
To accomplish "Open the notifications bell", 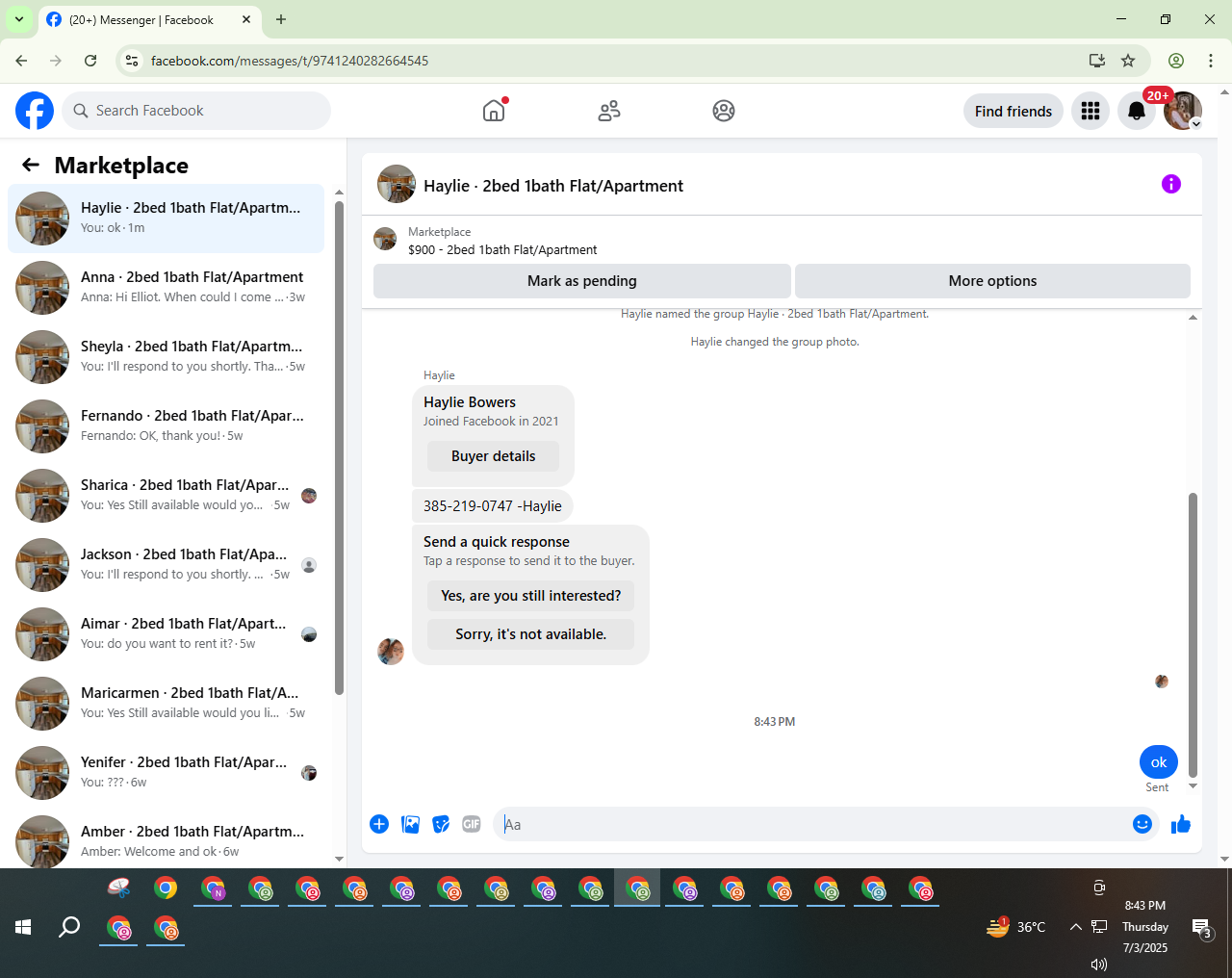I will pyautogui.click(x=1137, y=111).
